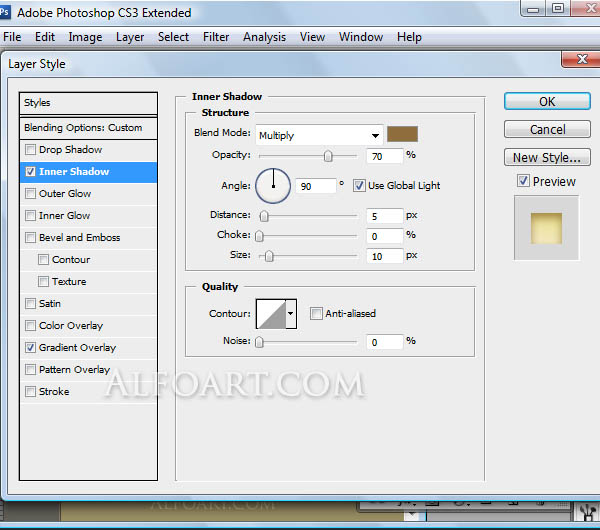Viewport: 600px width, 530px height.
Task: Click the Distance value field showing 5
Action: coord(385,216)
